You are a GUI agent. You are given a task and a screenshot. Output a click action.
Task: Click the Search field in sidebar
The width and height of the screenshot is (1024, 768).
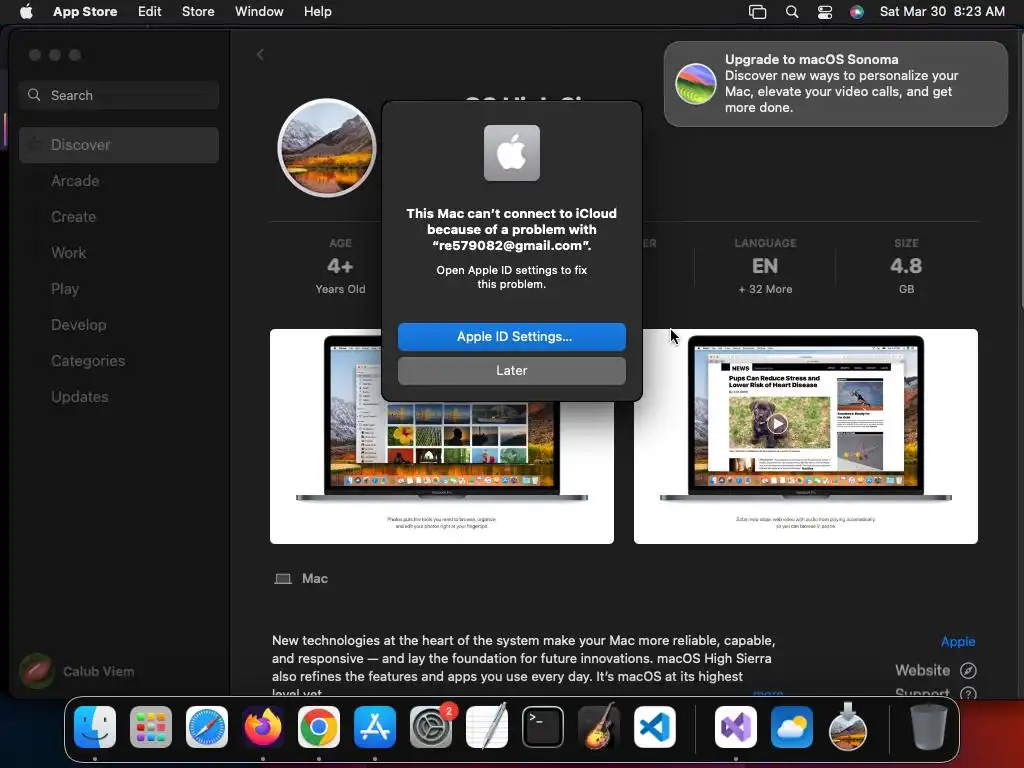pos(119,95)
